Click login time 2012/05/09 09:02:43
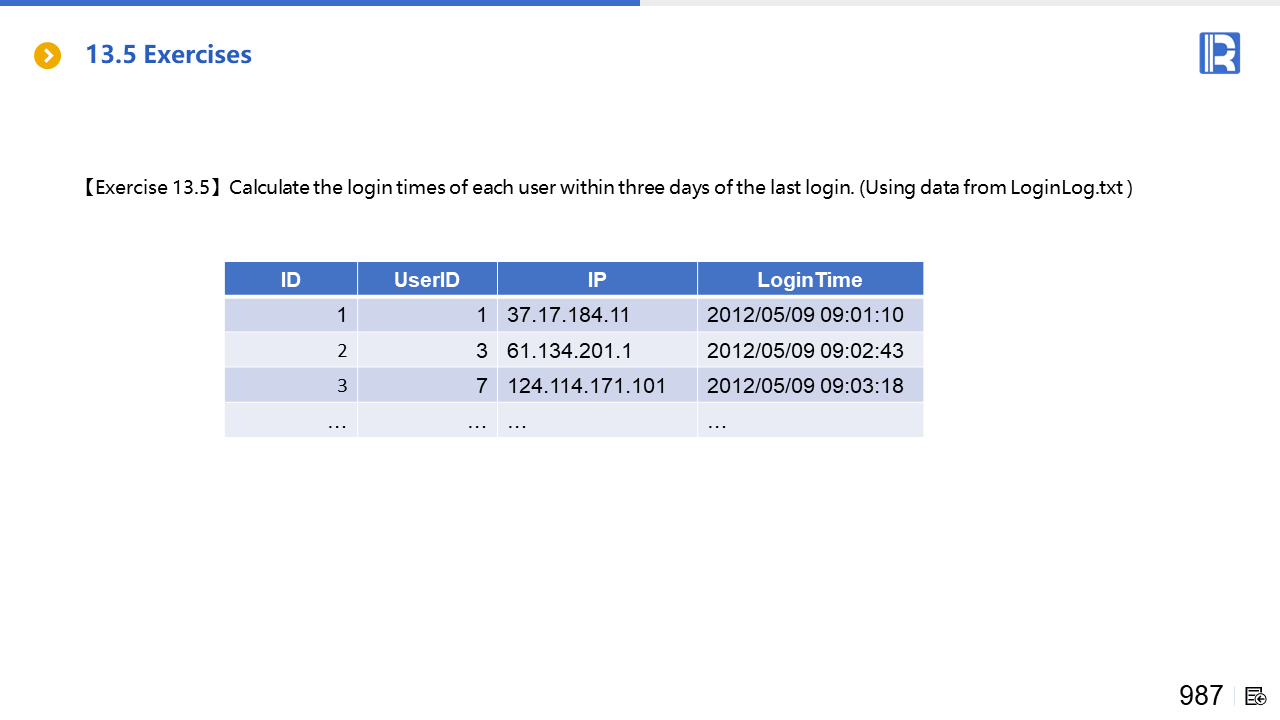Image resolution: width=1280 pixels, height=720 pixels. pos(805,351)
